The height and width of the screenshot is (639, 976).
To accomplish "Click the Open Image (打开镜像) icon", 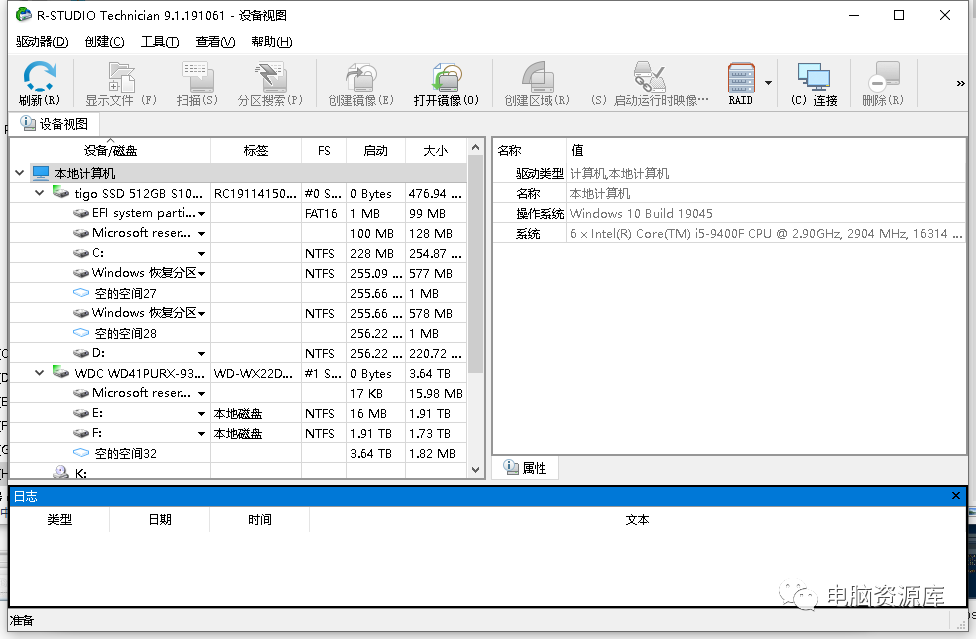I will 446,77.
